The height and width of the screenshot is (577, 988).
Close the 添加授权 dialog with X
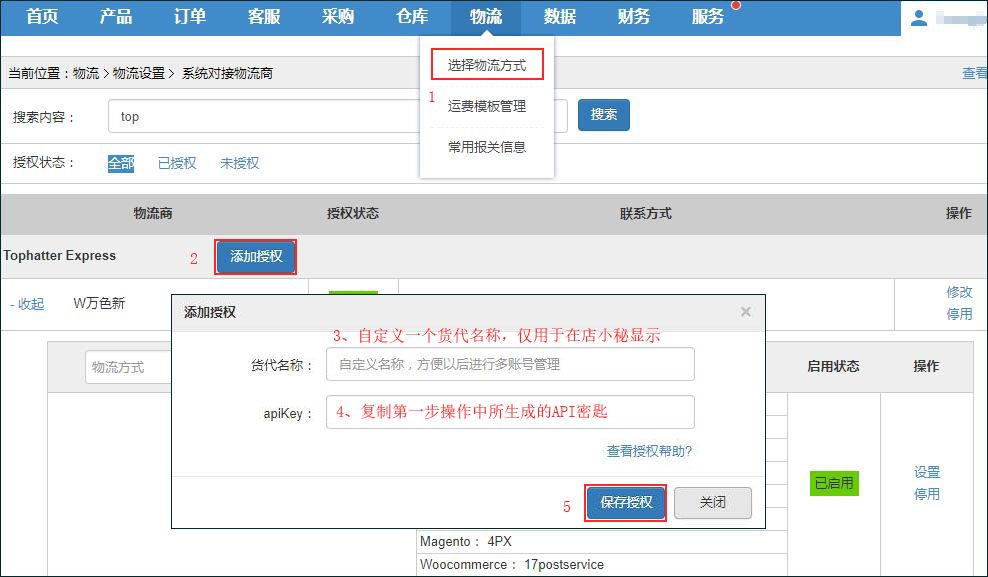pyautogui.click(x=745, y=312)
